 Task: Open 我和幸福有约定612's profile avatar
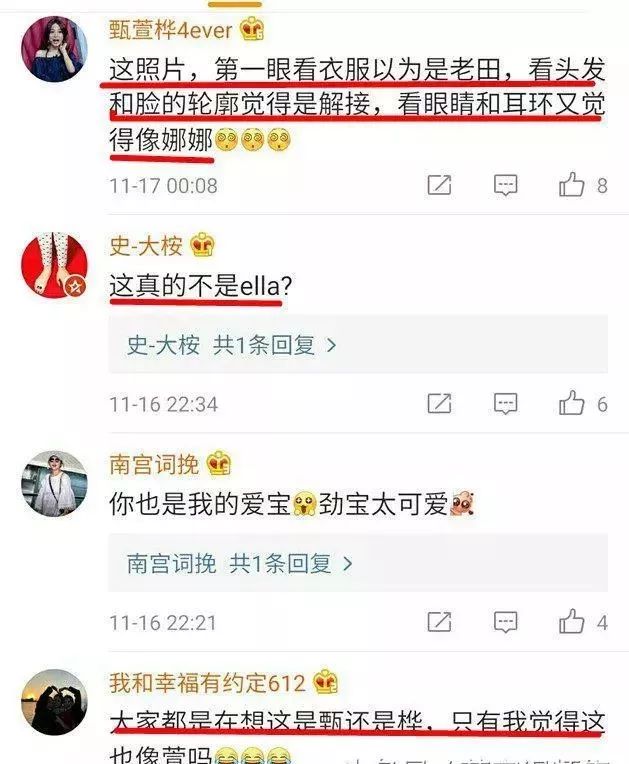click(x=54, y=702)
